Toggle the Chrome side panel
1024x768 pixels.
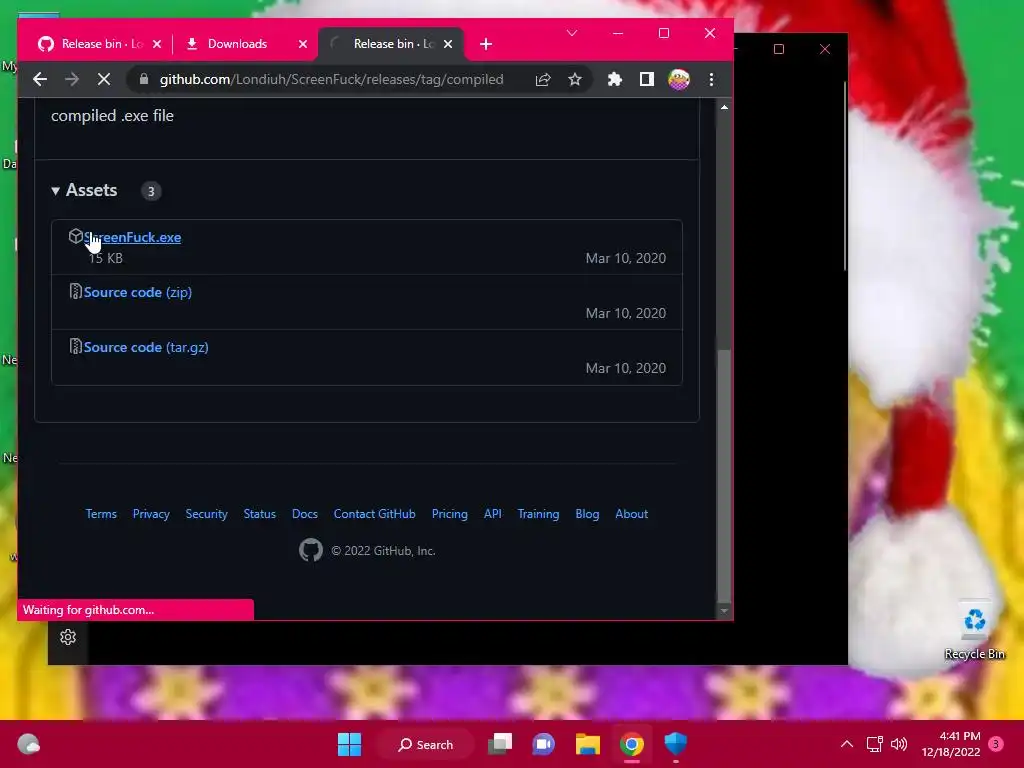pos(647,79)
